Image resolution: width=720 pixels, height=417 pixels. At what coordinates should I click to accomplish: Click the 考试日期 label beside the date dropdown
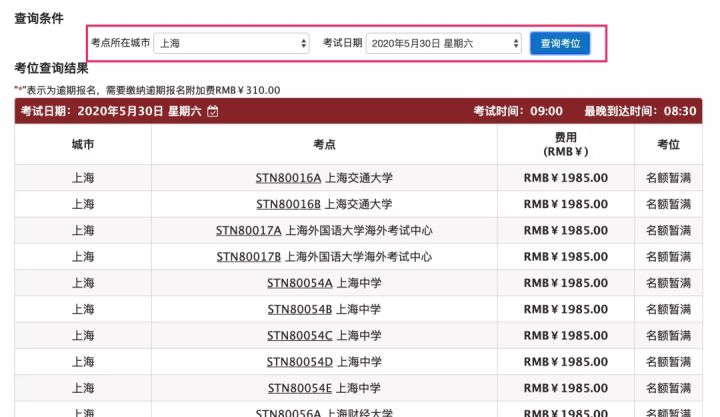pyautogui.click(x=343, y=43)
